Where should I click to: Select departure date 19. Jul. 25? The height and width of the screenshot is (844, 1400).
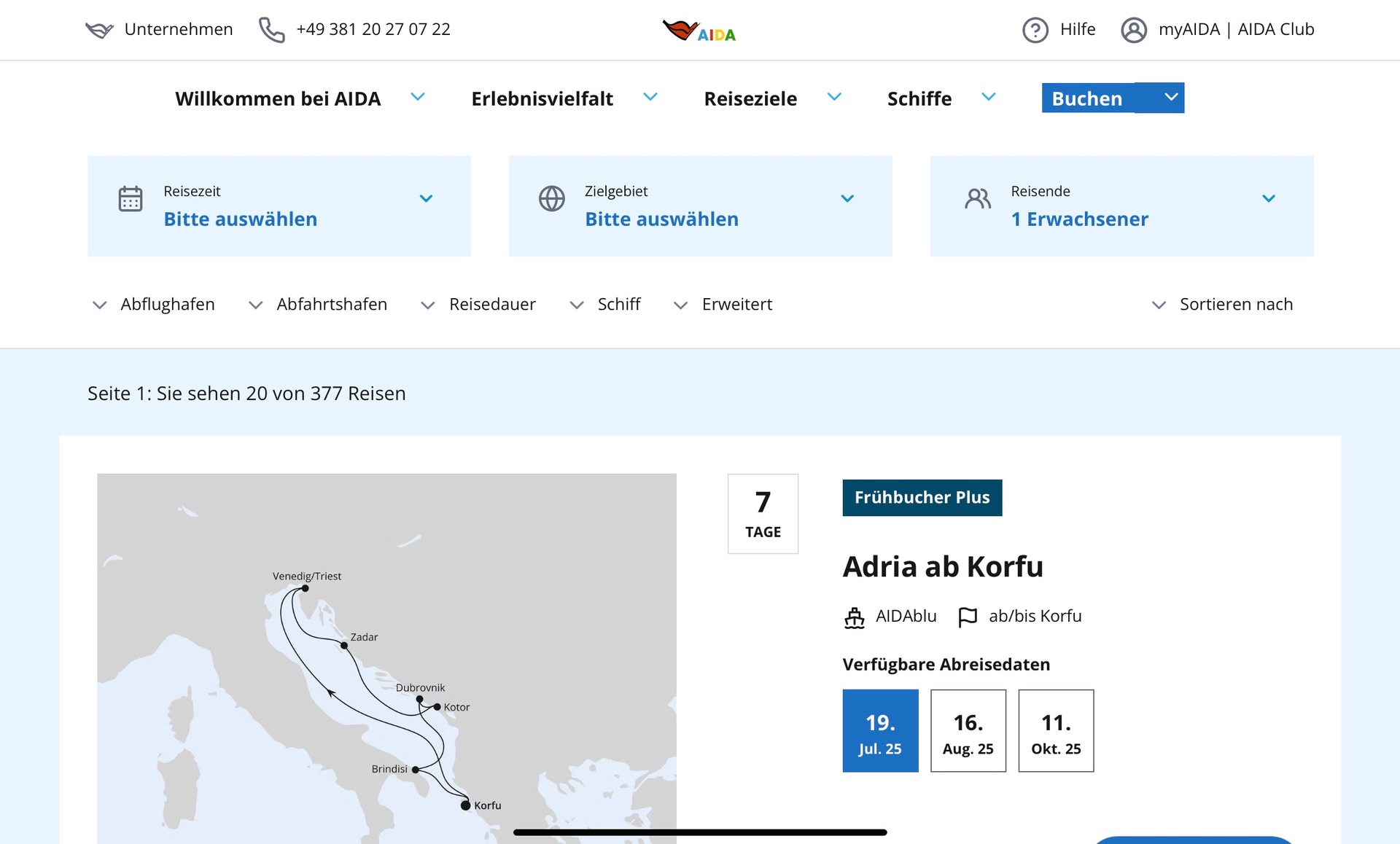point(881,731)
